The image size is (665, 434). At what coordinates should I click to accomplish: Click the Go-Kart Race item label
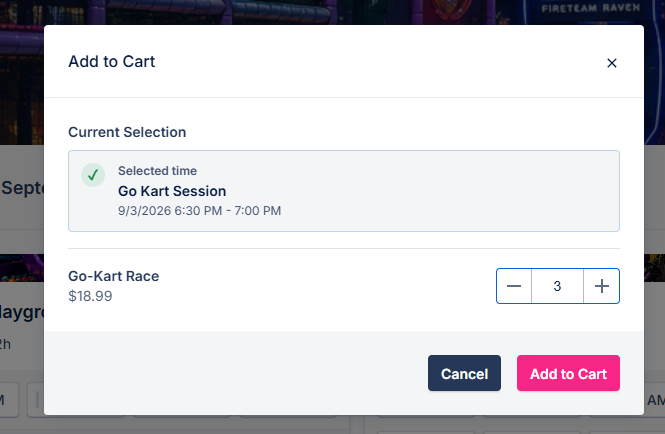click(114, 276)
